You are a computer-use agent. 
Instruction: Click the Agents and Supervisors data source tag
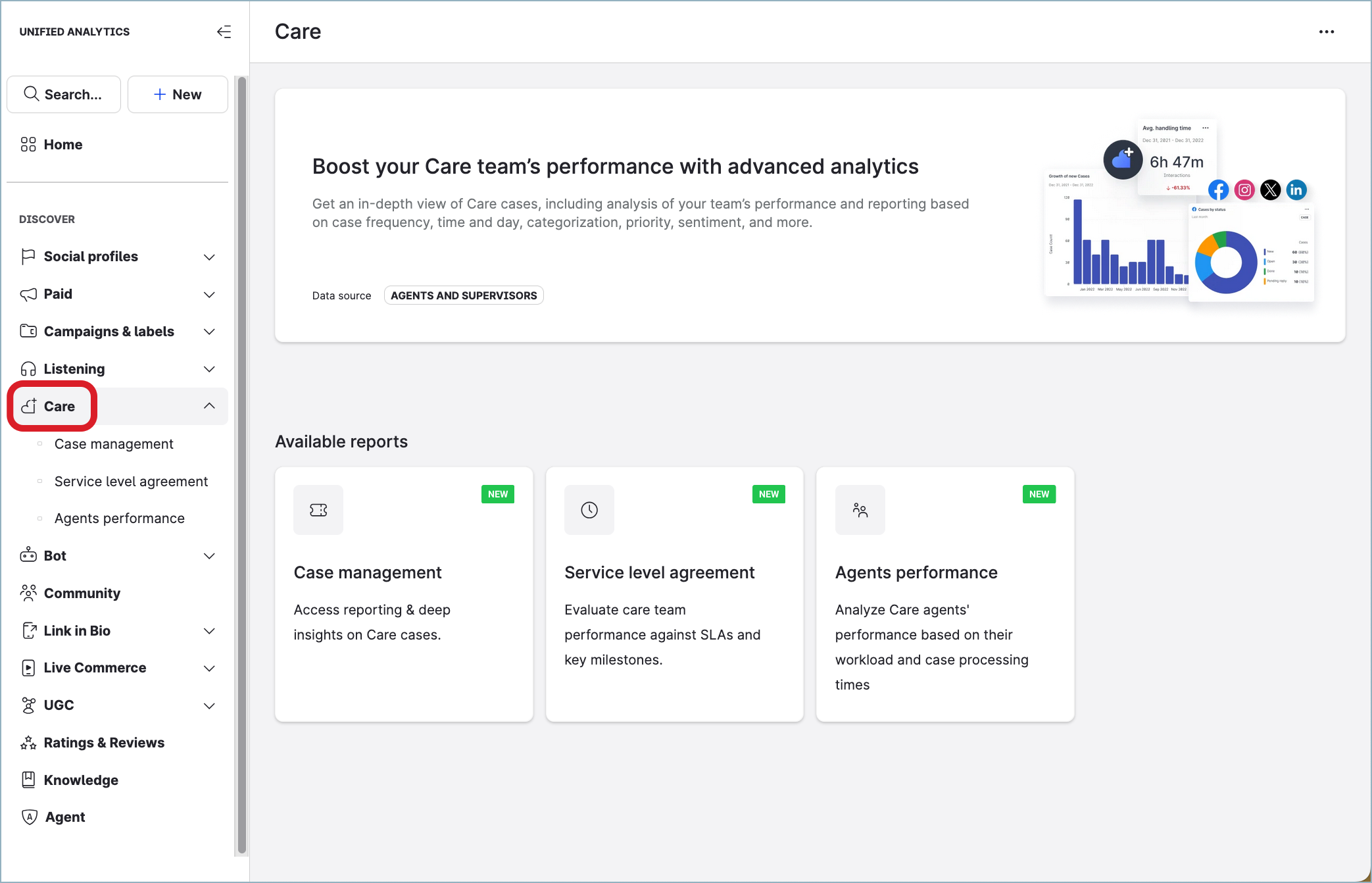pos(464,295)
